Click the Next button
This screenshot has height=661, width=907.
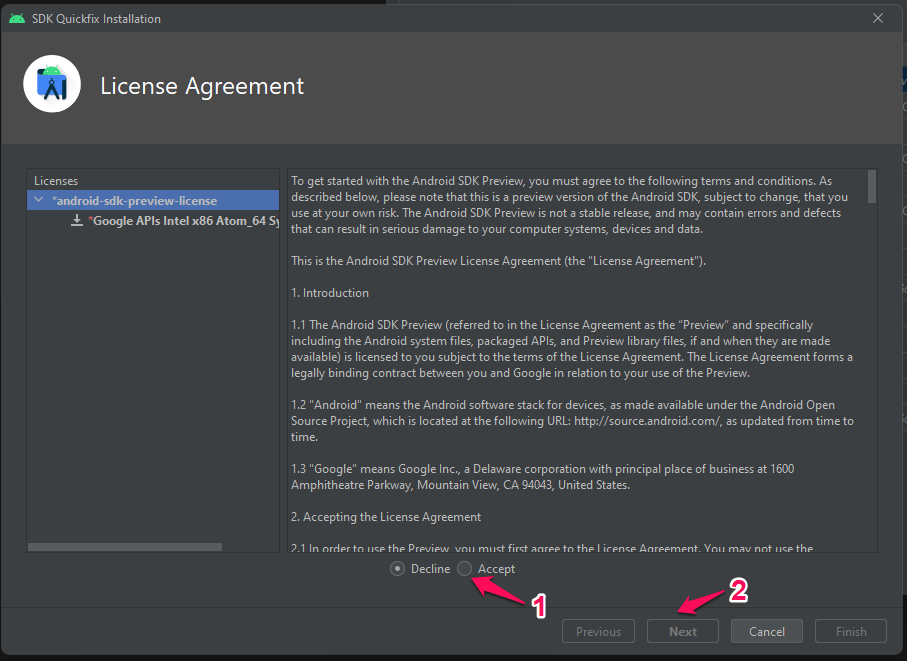pyautogui.click(x=683, y=632)
